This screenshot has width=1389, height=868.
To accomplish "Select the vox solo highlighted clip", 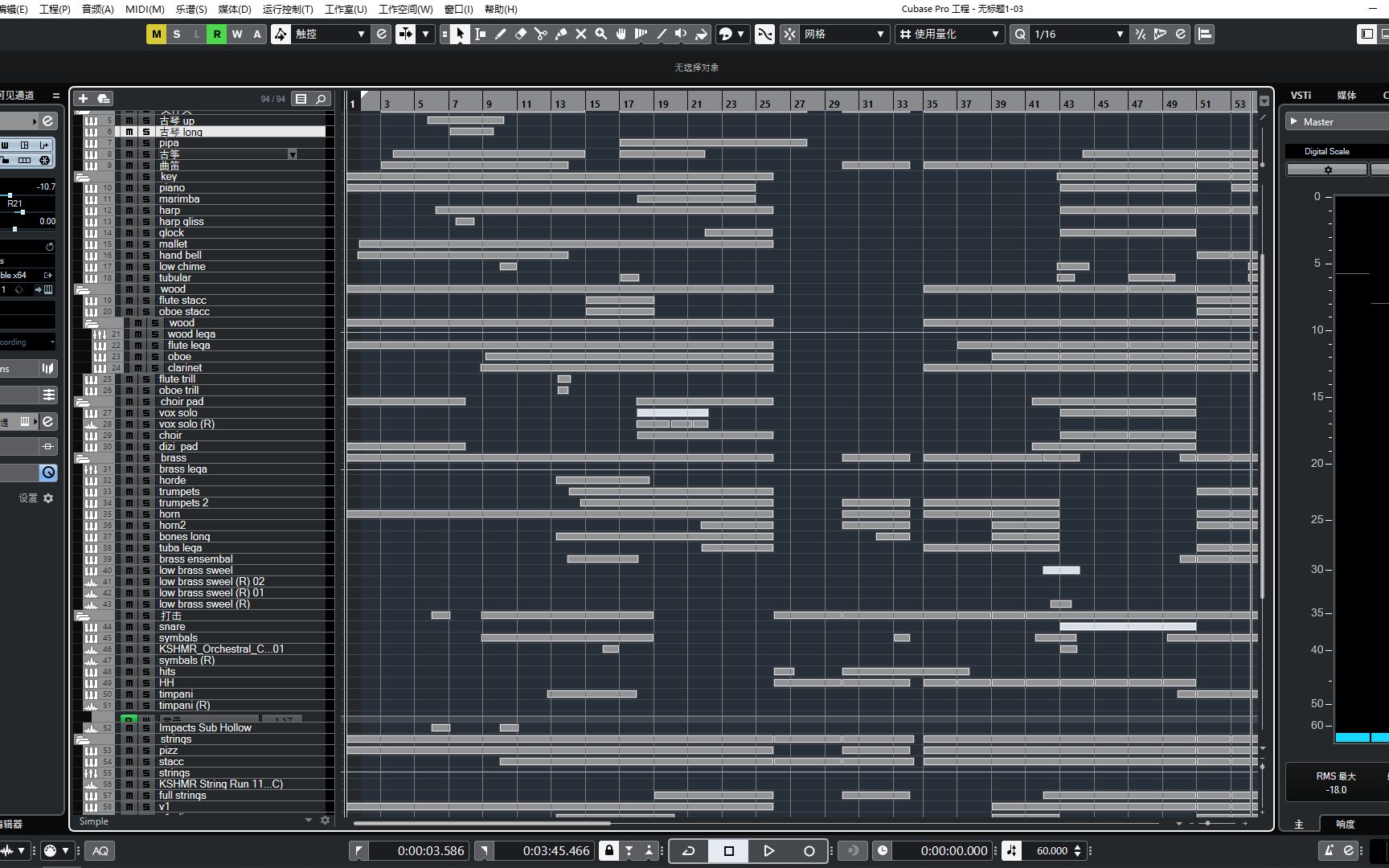I will 673,412.
